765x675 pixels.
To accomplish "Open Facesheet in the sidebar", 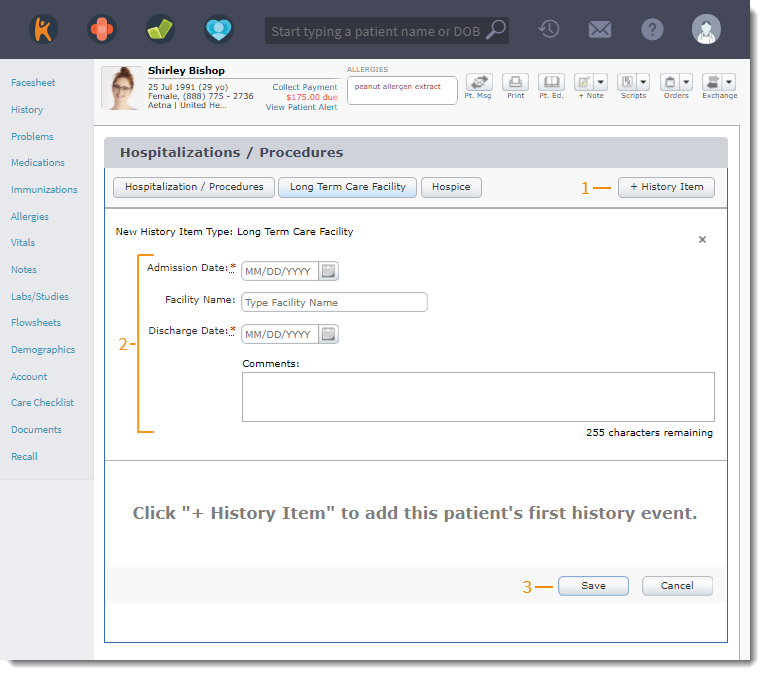I will [33, 82].
